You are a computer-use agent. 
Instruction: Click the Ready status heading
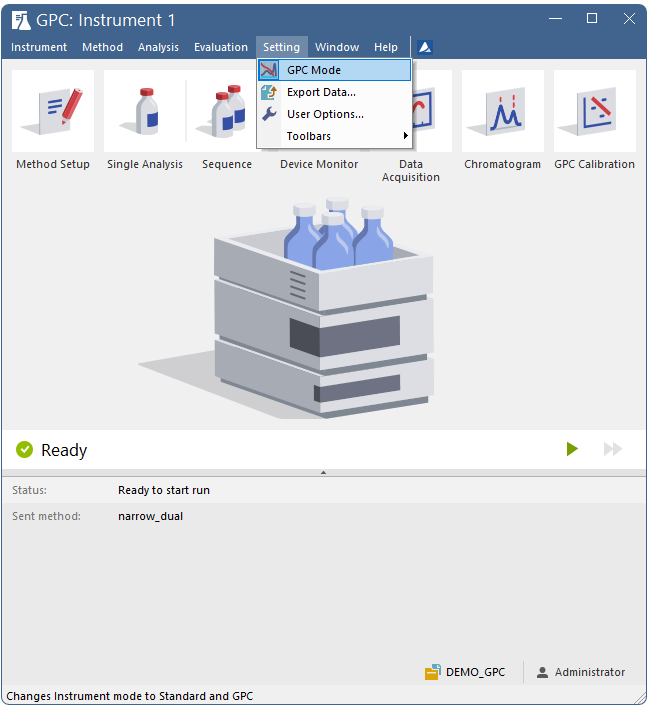64,450
